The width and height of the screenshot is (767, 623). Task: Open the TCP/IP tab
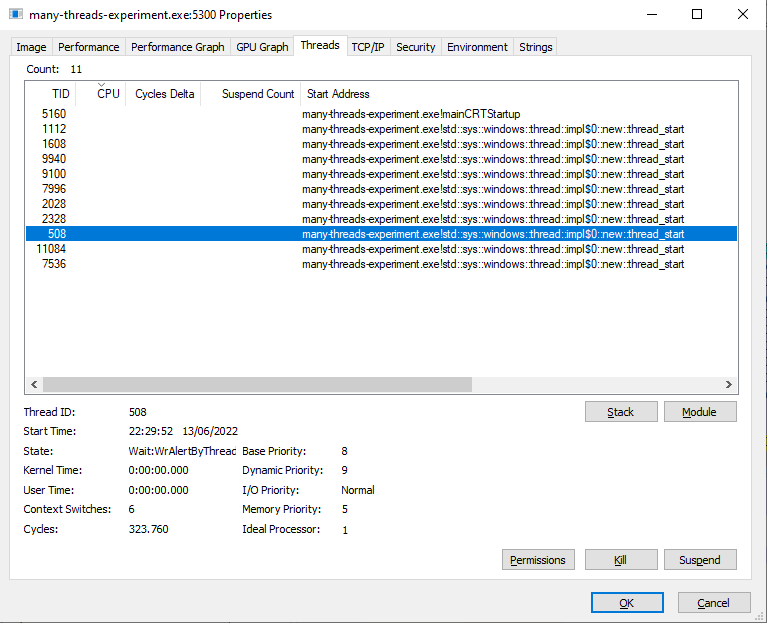tap(367, 47)
